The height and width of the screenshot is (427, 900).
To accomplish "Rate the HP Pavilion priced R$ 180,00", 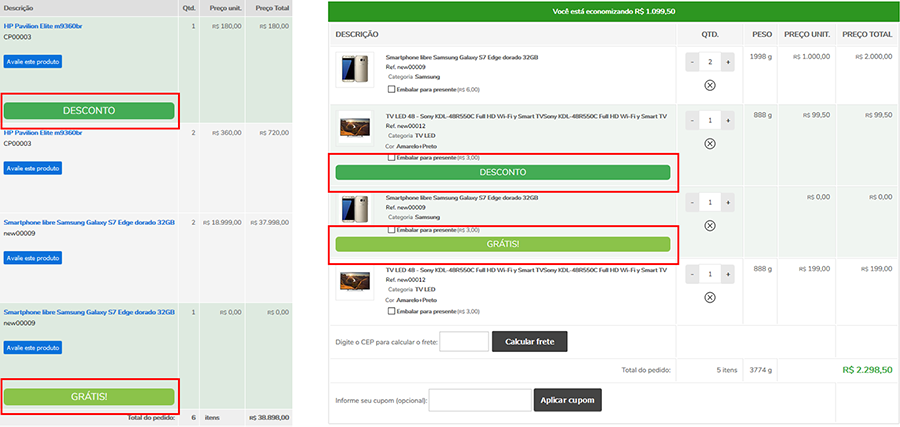I will point(33,61).
